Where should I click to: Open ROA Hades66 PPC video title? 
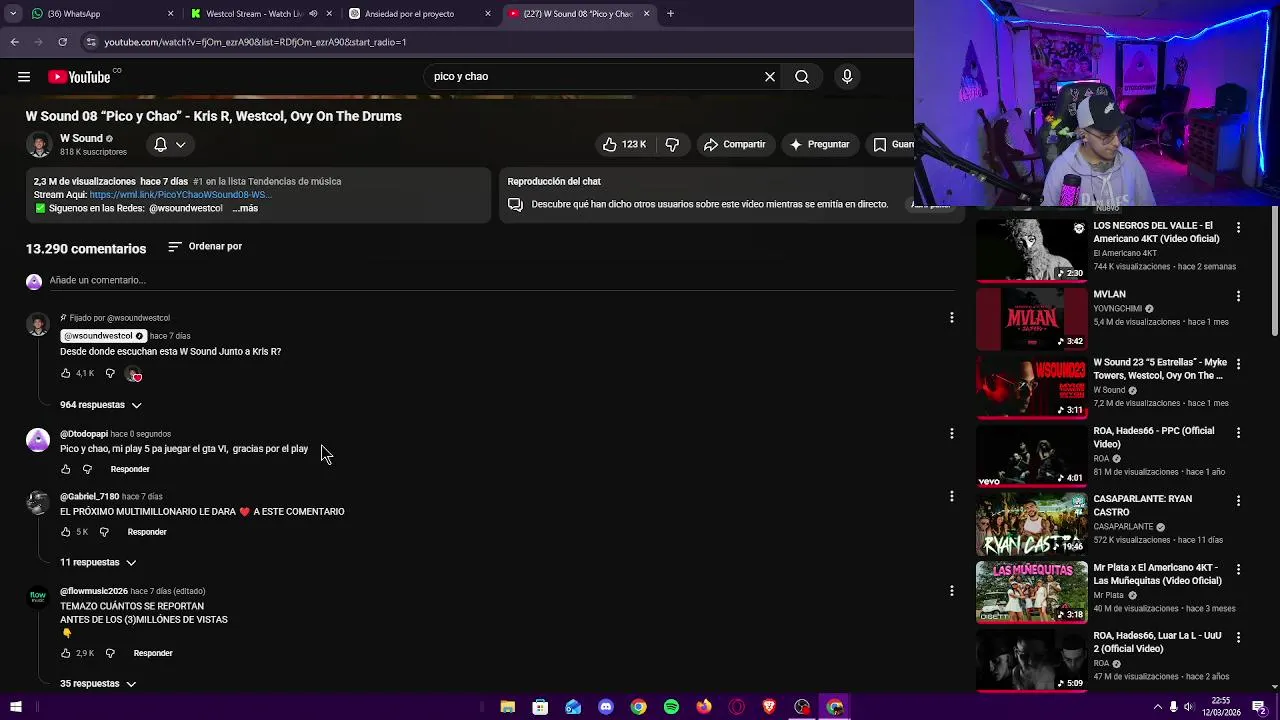pos(1153,437)
